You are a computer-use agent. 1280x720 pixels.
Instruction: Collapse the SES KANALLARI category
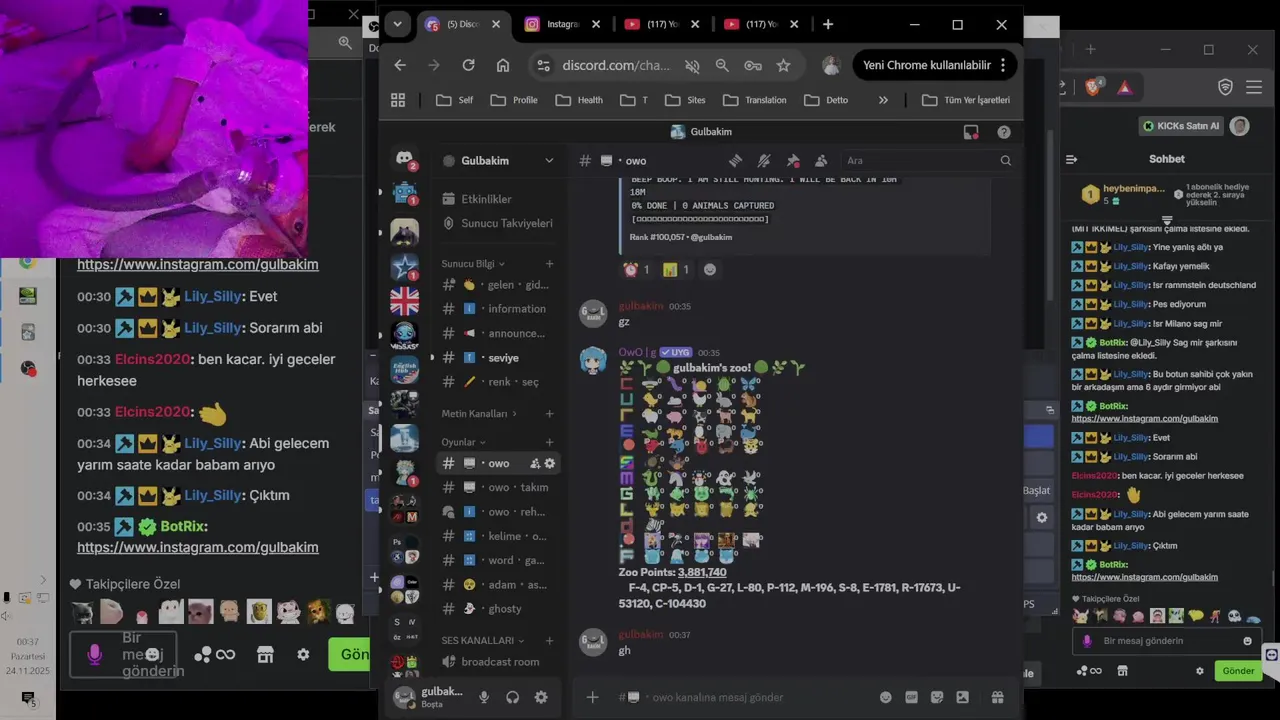[x=482, y=640]
